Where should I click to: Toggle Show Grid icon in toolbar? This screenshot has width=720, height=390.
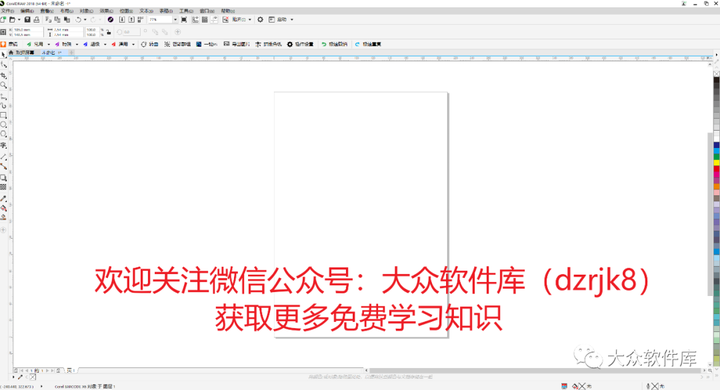tap(205, 19)
